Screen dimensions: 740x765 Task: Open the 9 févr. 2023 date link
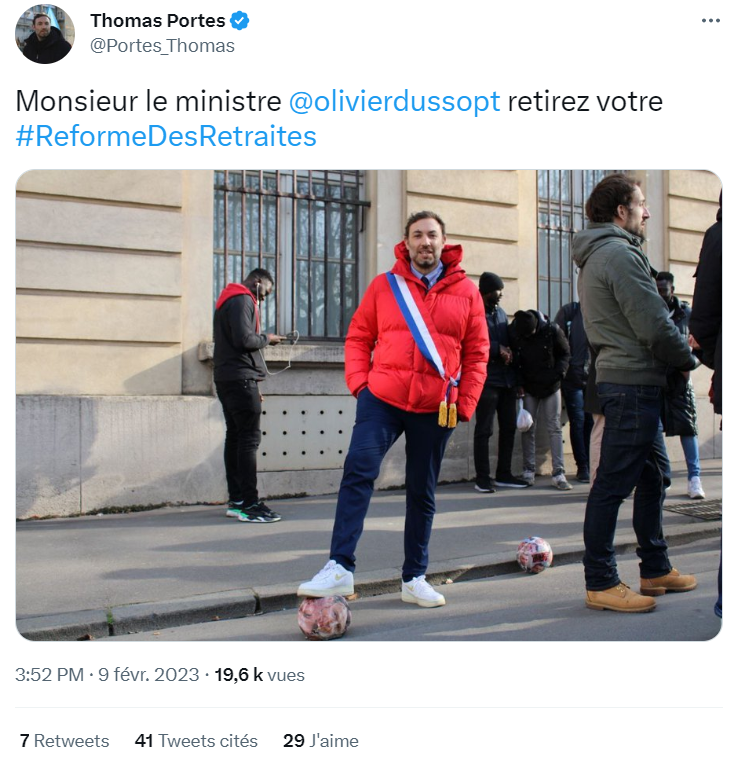149,675
